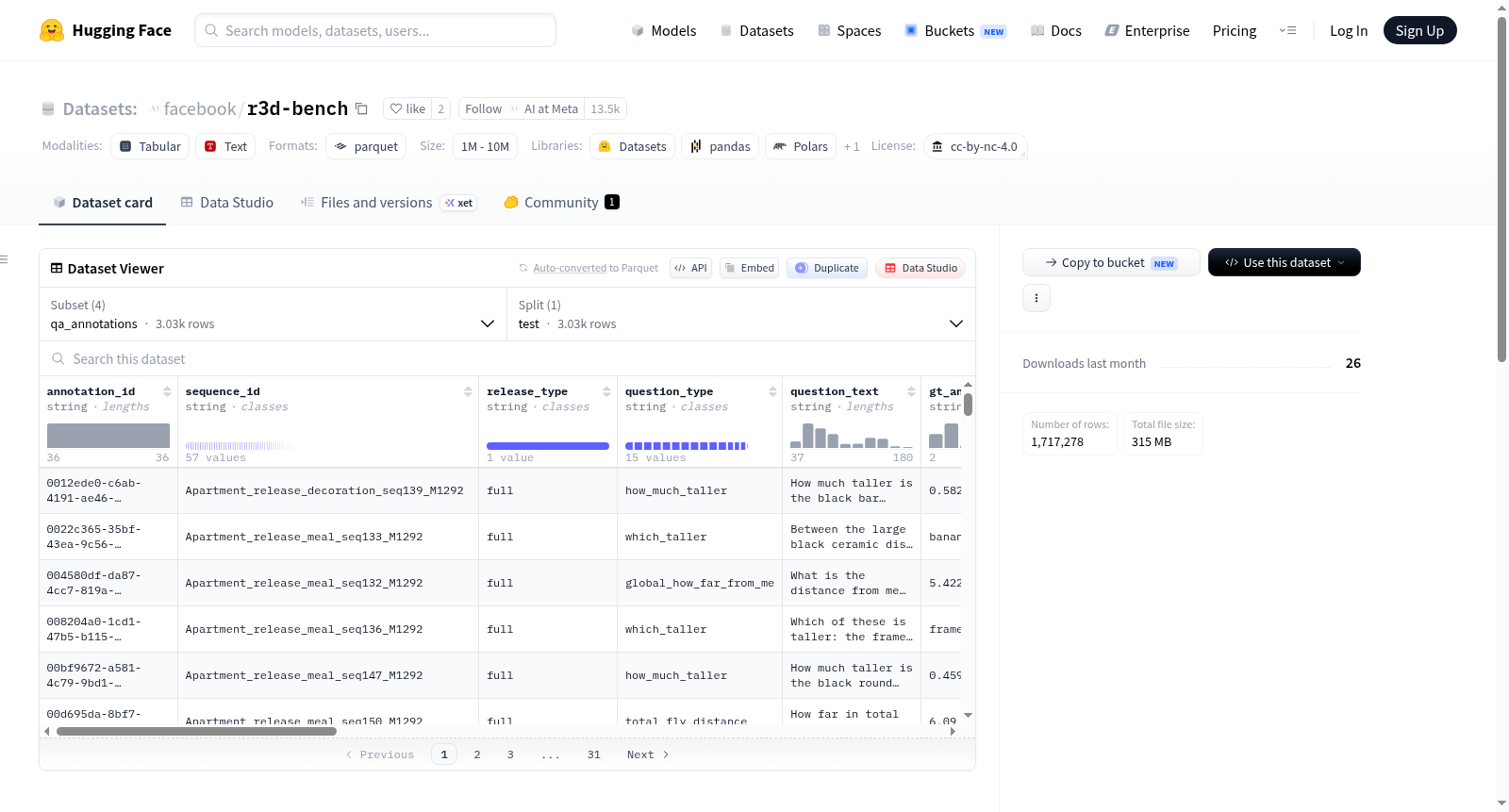Click the Duplicate button
Screen dimensions: 1509x812
(x=826, y=268)
